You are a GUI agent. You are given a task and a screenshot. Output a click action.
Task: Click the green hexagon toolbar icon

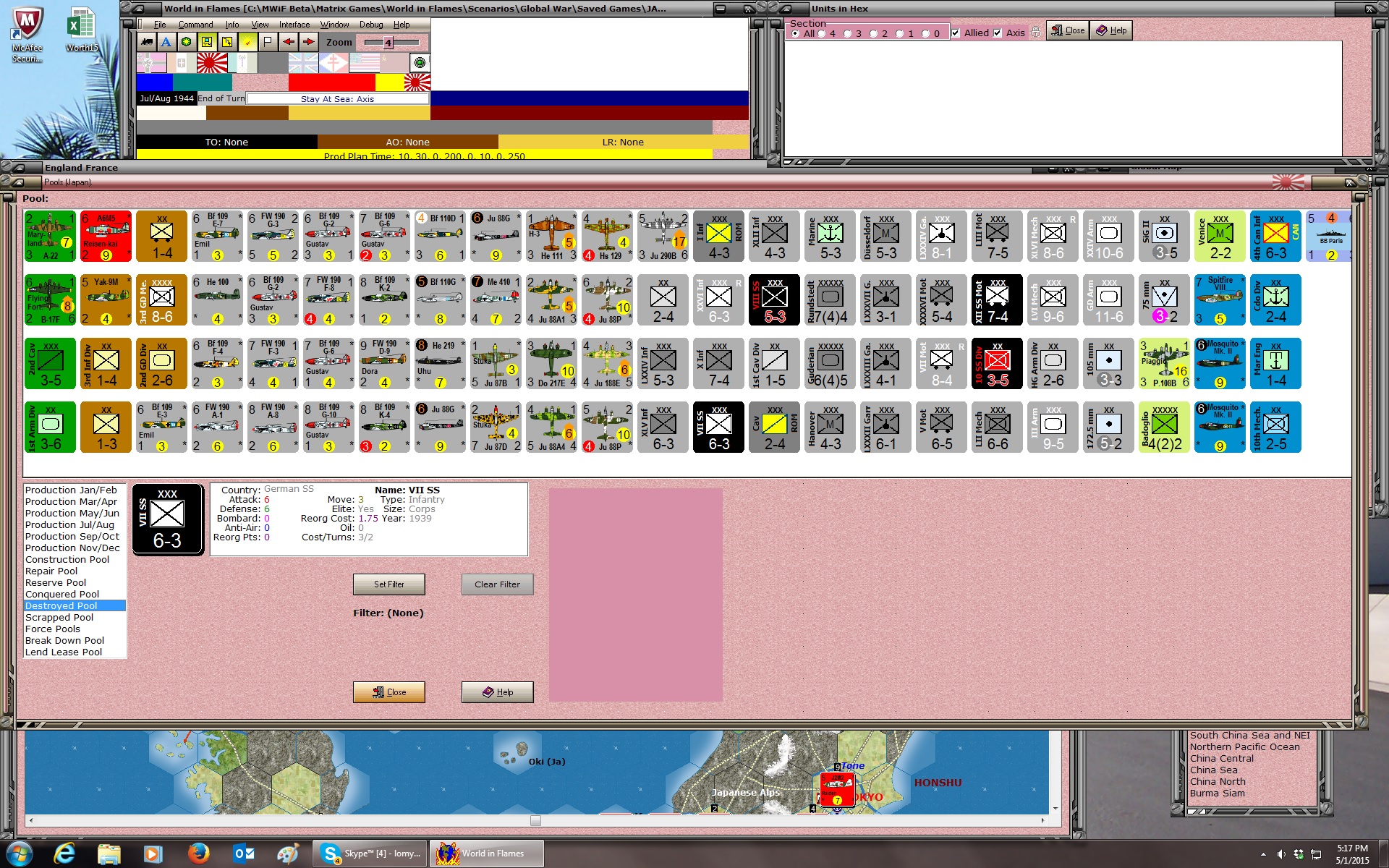(x=187, y=42)
